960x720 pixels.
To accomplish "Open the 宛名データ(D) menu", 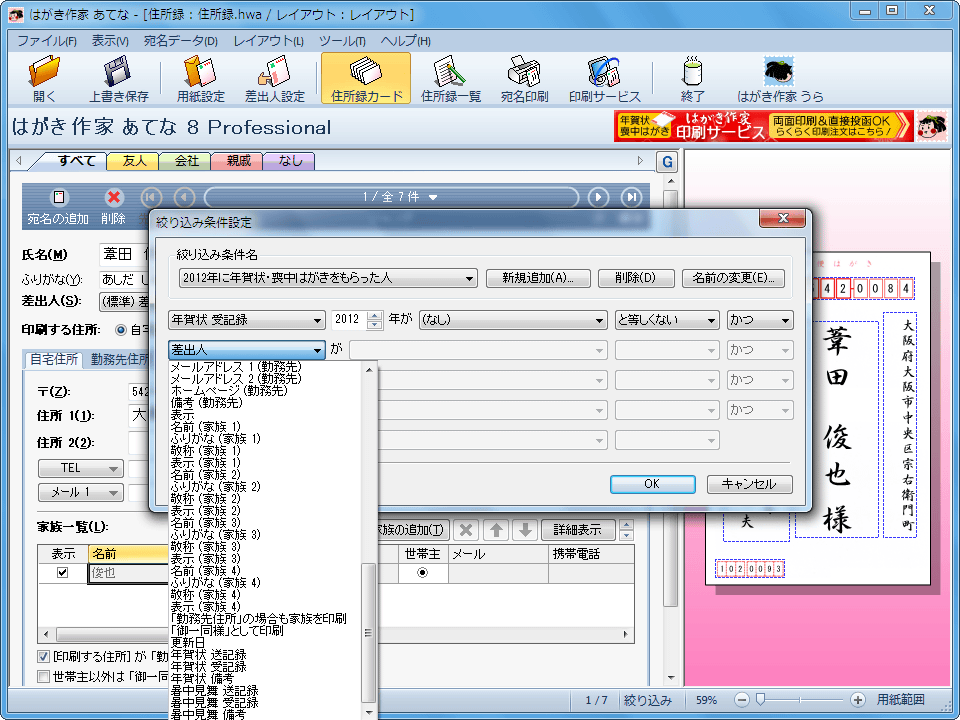I will [181, 41].
